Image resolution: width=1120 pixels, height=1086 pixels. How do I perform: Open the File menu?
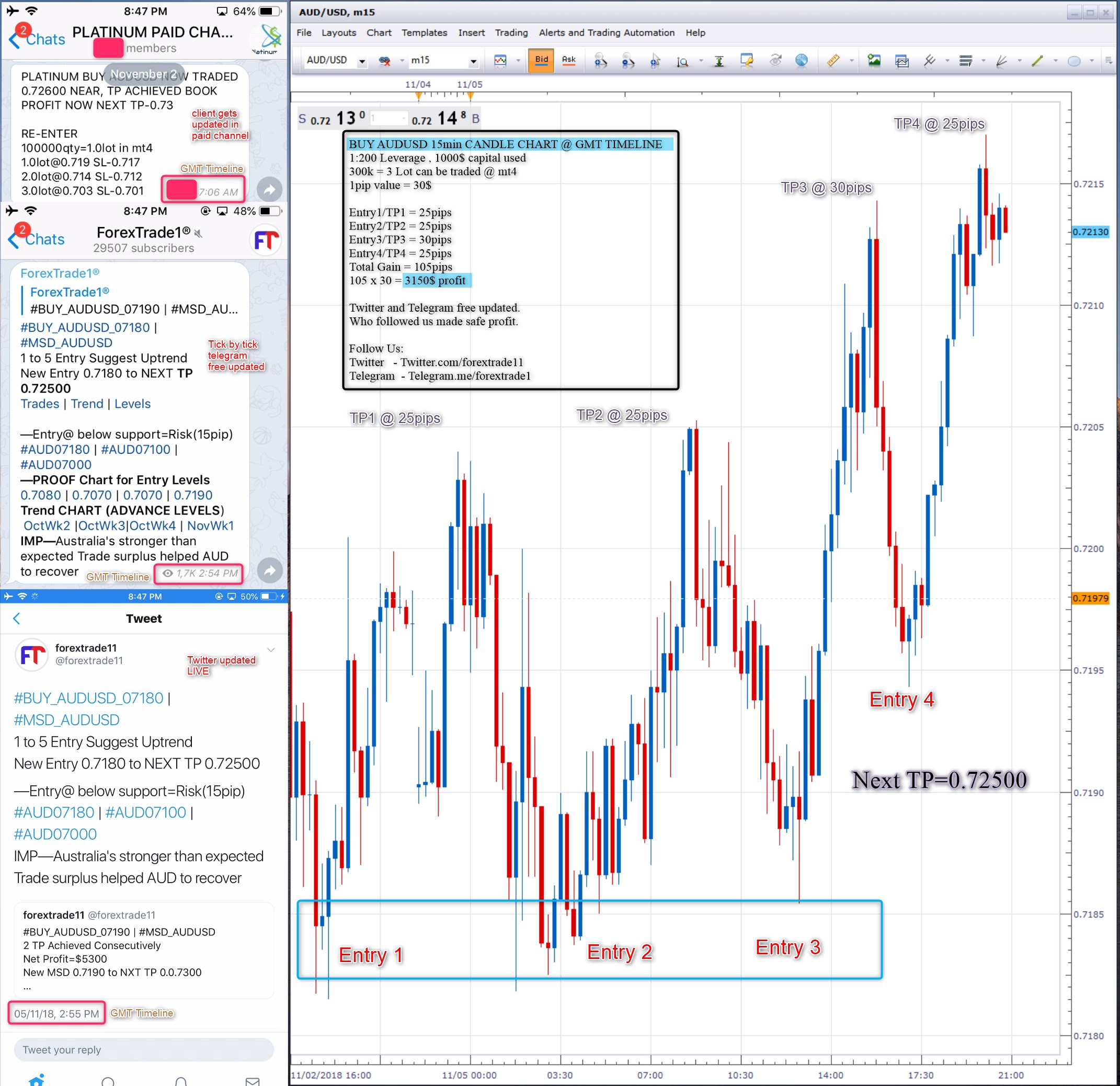(304, 32)
